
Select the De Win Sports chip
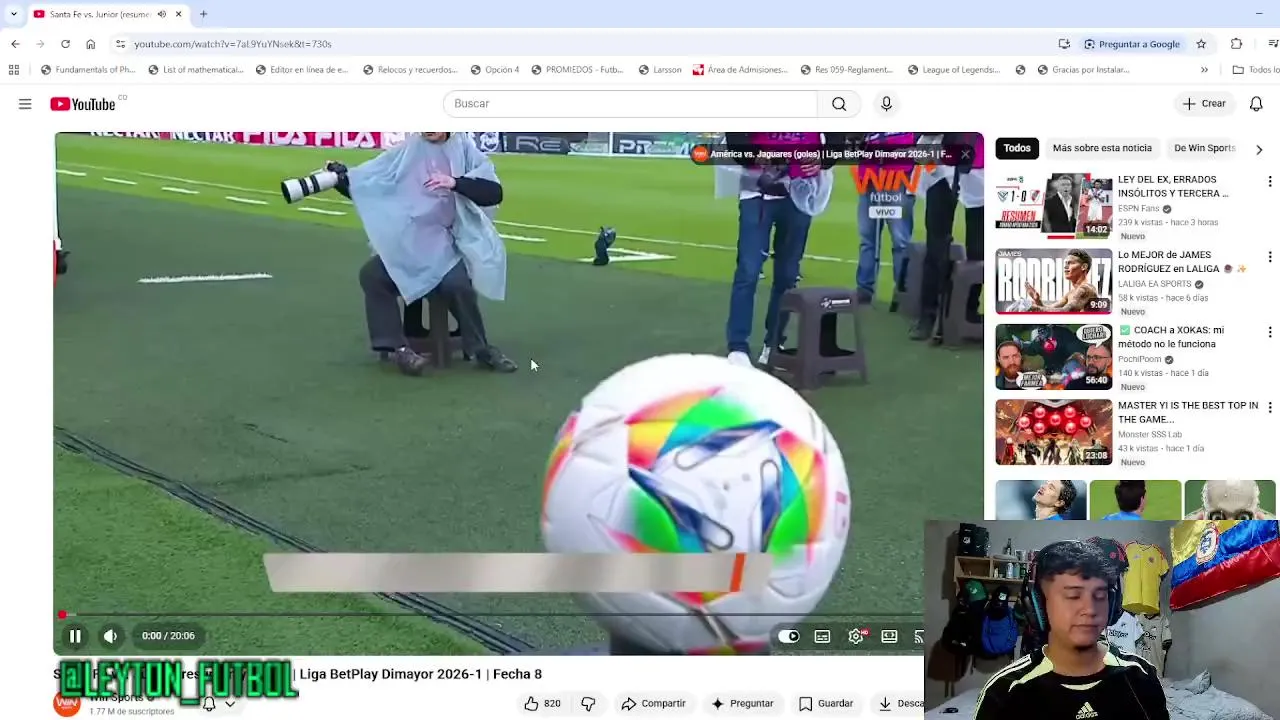1204,148
